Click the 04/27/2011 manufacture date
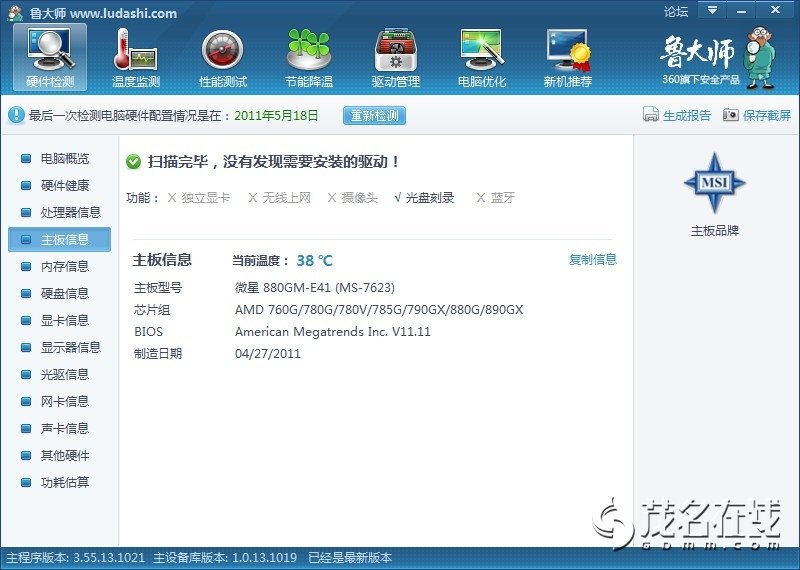The image size is (800, 570). click(x=268, y=354)
